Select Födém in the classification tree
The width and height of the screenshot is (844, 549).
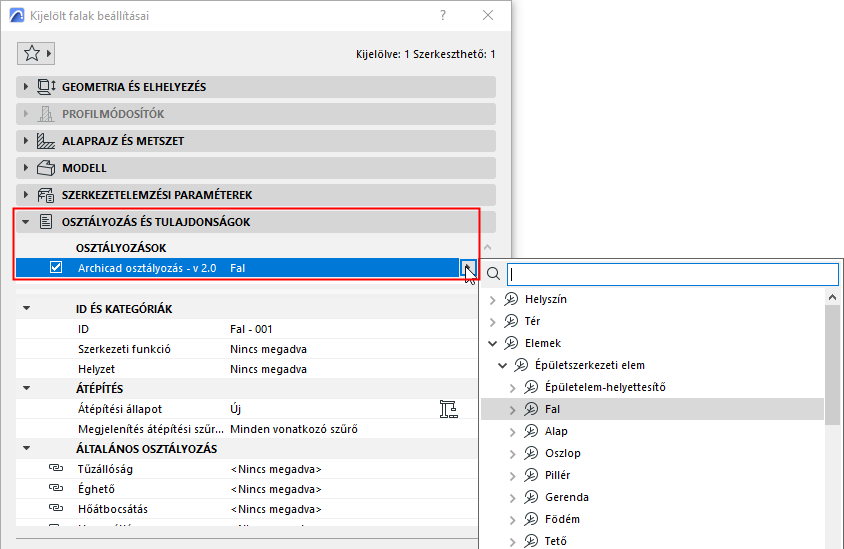coord(562,519)
